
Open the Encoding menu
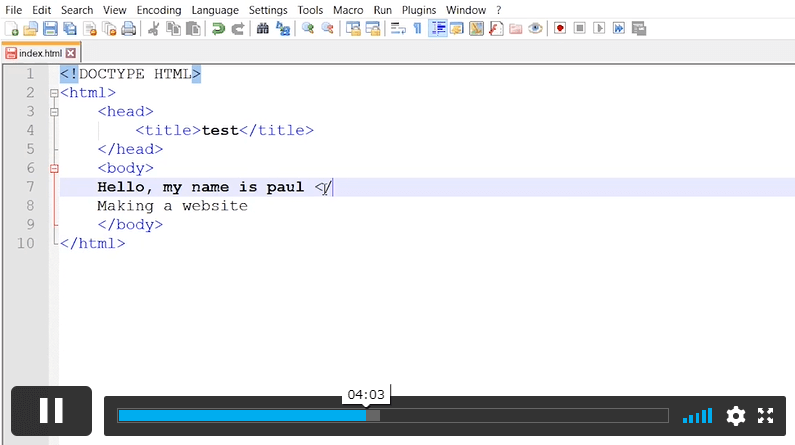click(159, 10)
